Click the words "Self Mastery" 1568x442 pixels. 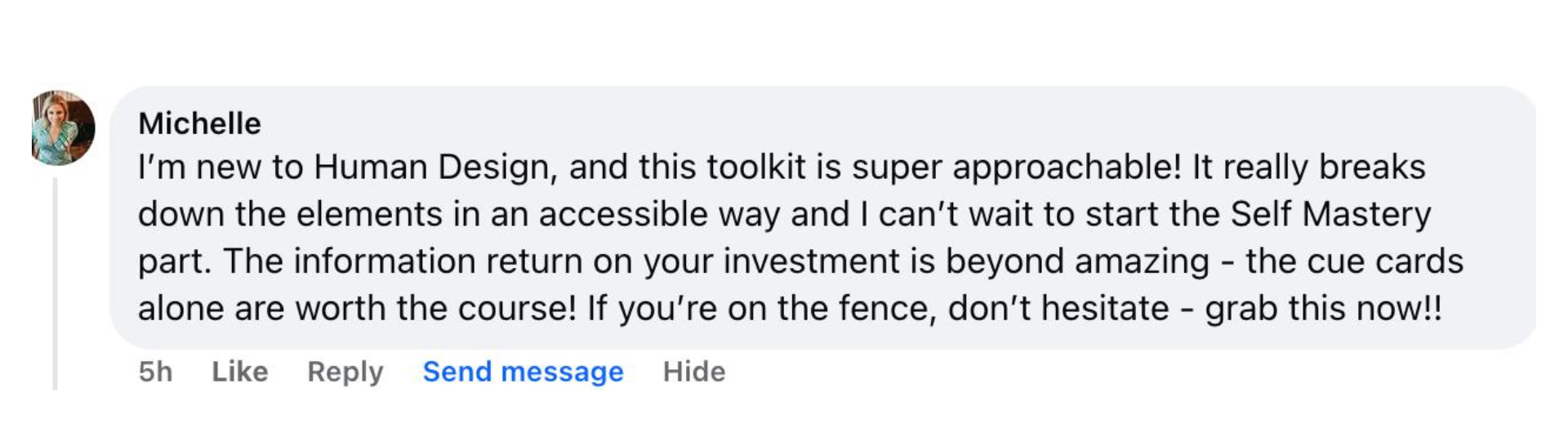[x=1330, y=214]
